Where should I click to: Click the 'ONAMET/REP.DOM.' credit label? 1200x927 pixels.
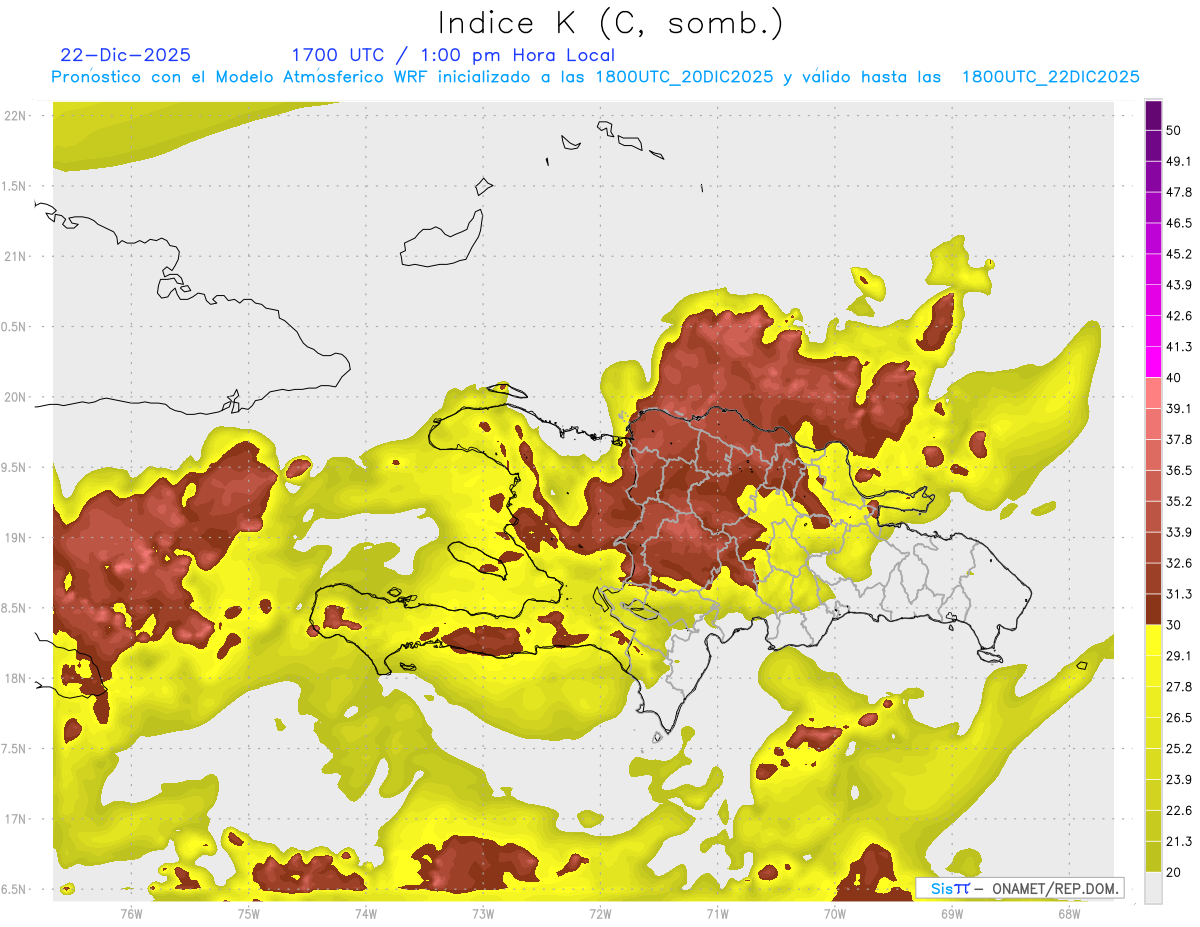click(x=1056, y=888)
